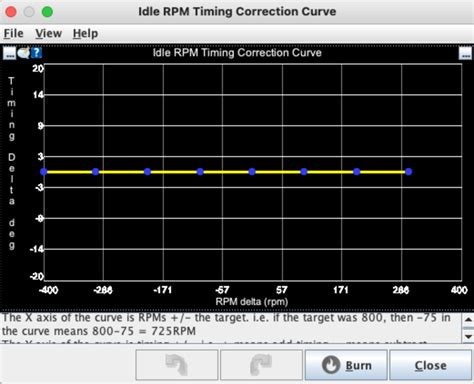
Task: Click the Burn button
Action: tap(346, 365)
